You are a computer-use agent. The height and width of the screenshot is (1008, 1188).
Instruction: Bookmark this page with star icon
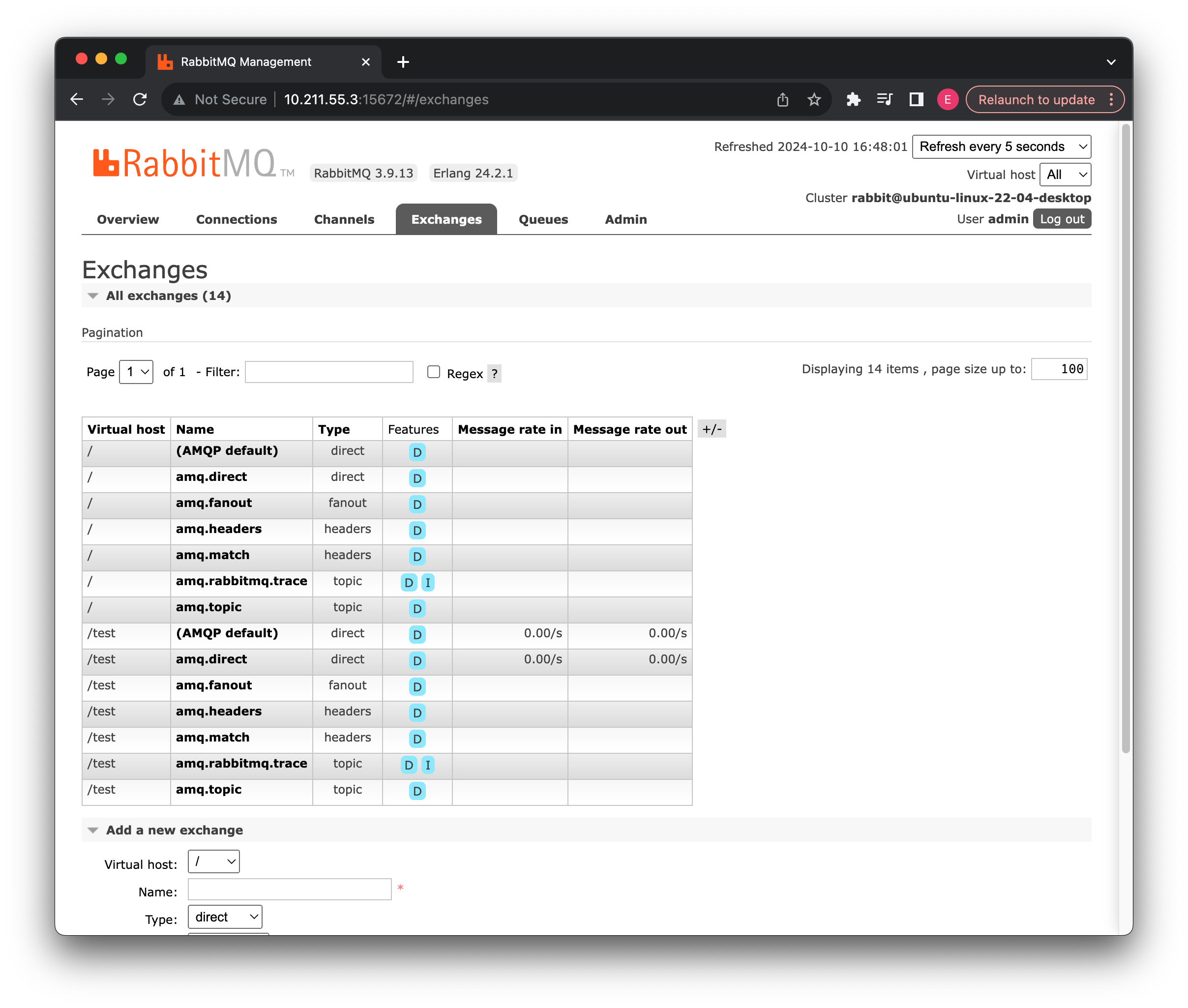click(814, 99)
